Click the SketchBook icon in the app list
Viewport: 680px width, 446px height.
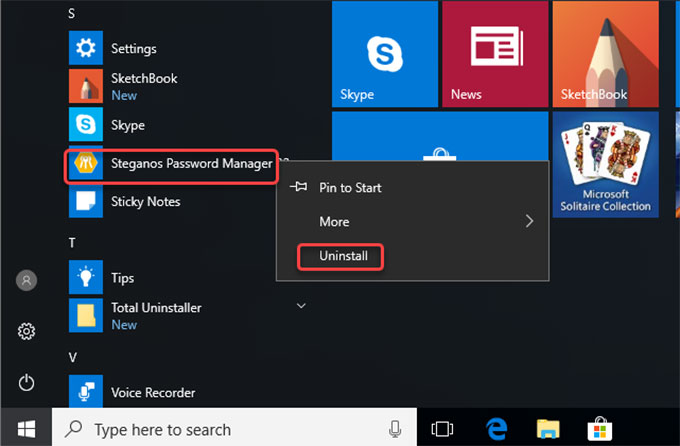click(x=86, y=86)
